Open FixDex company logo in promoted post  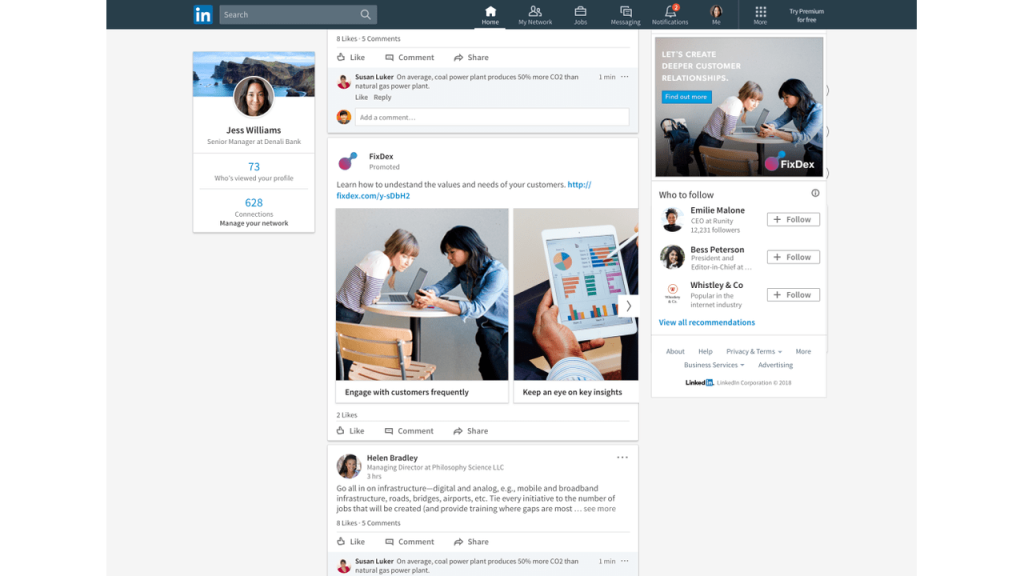(347, 161)
